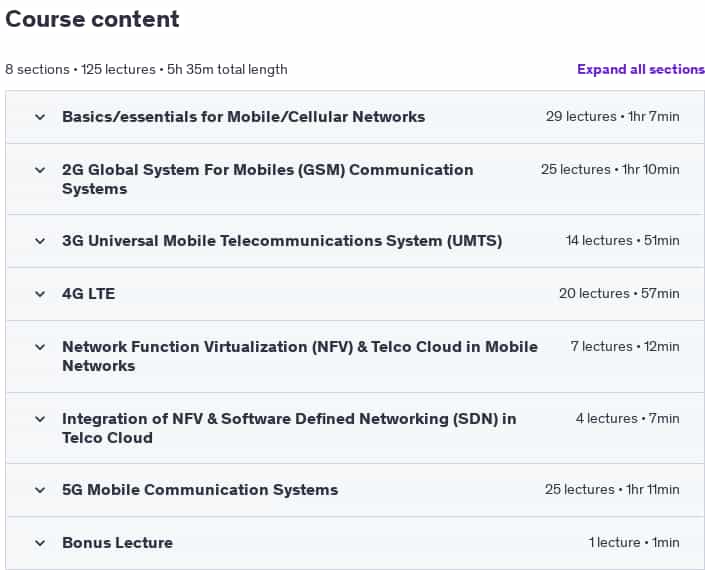Open the NFV & Telco Cloud chevron
705x570 pixels.
tap(40, 347)
